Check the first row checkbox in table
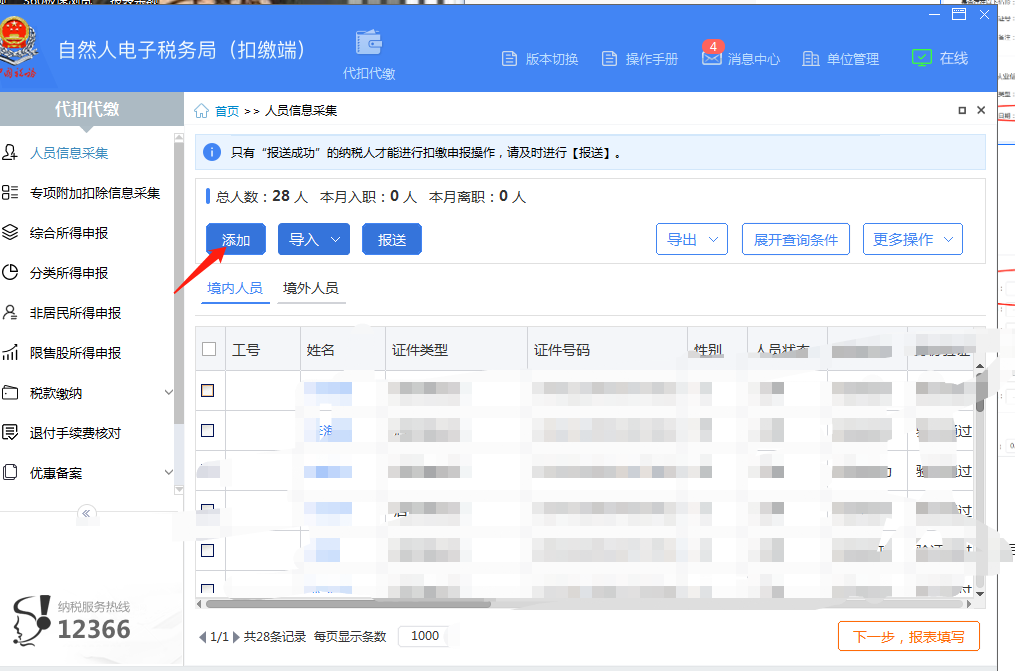Viewport: 1015px width, 671px height. pos(208,391)
